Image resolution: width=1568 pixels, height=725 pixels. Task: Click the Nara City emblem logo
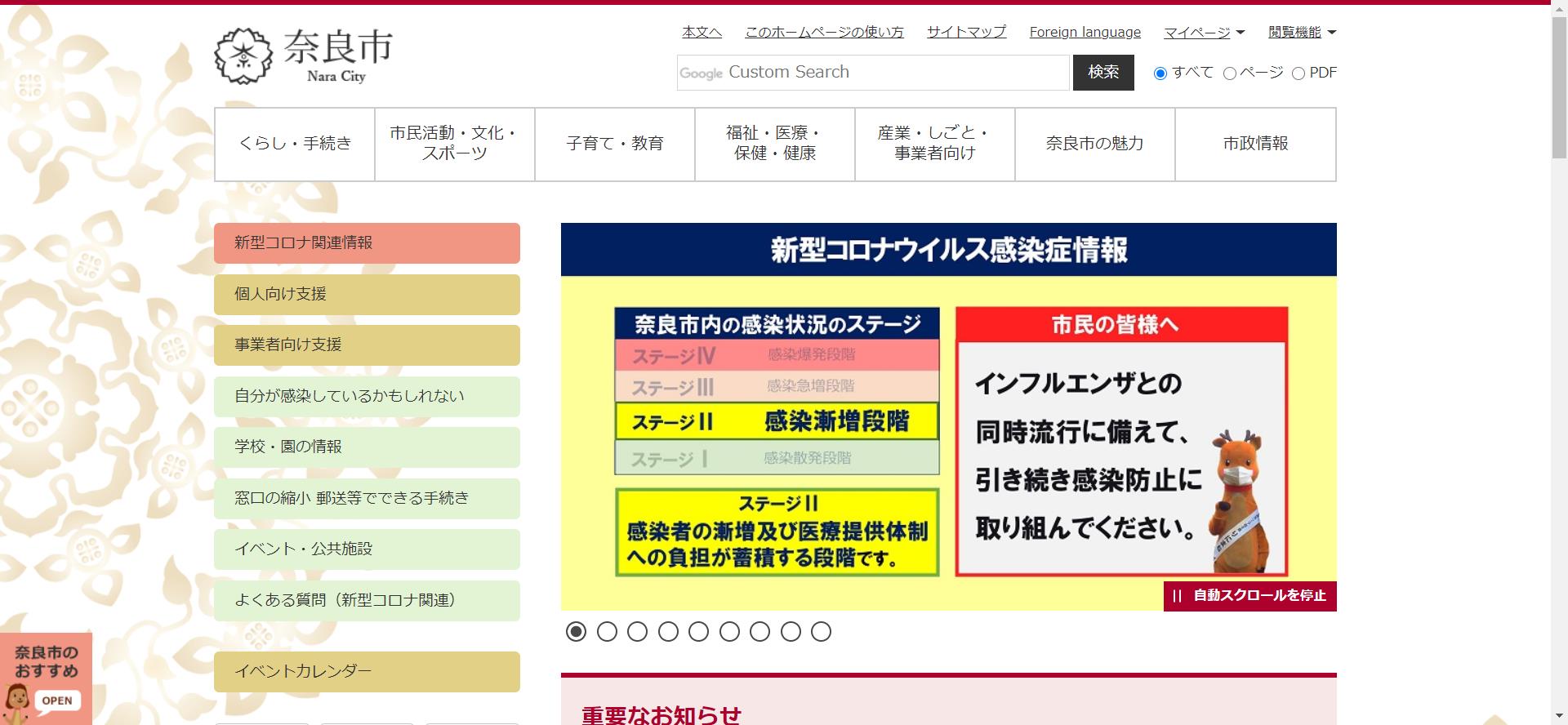(x=303, y=56)
